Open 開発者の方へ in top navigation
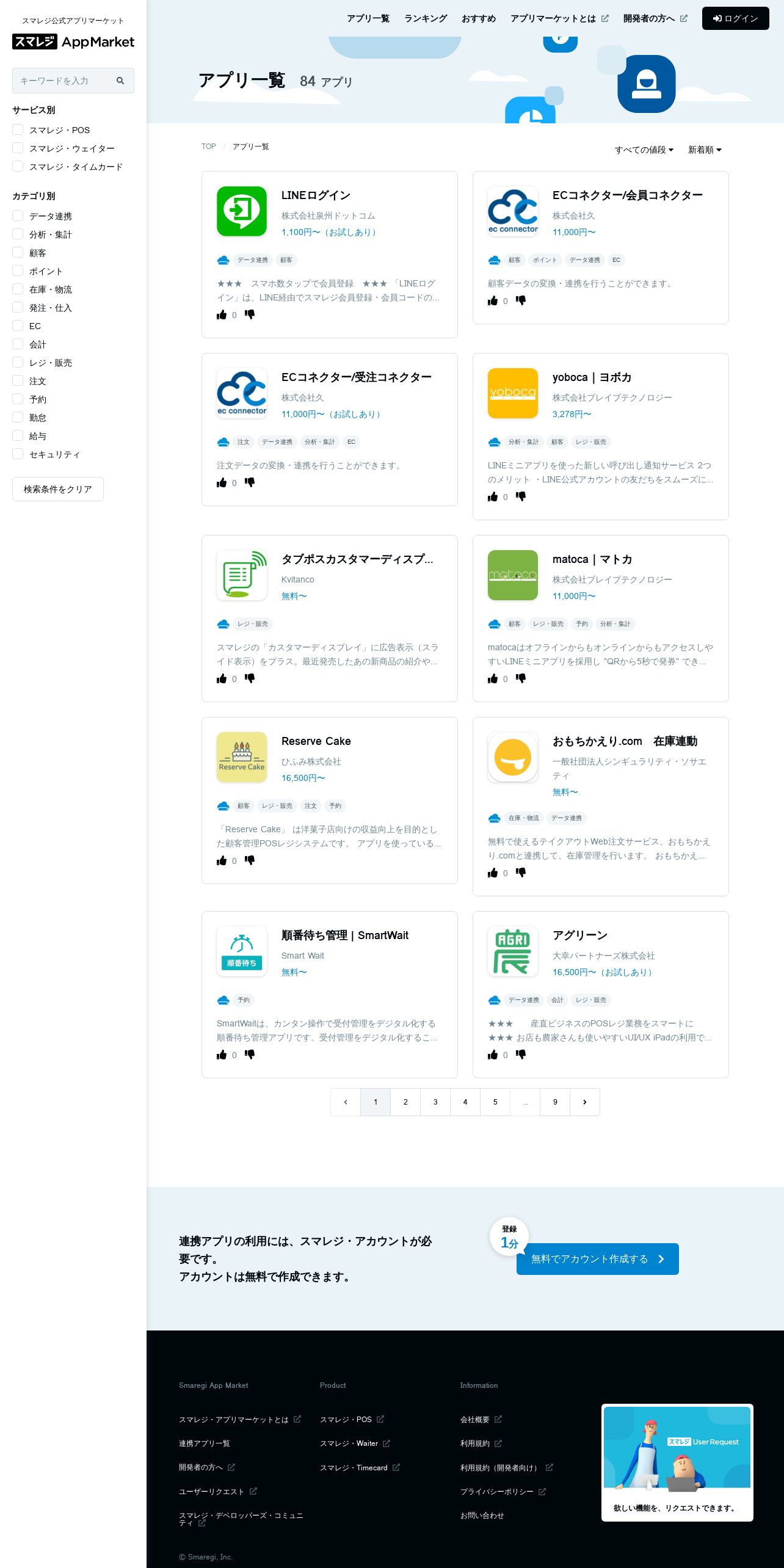Viewport: 784px width, 1568px height. (x=655, y=18)
